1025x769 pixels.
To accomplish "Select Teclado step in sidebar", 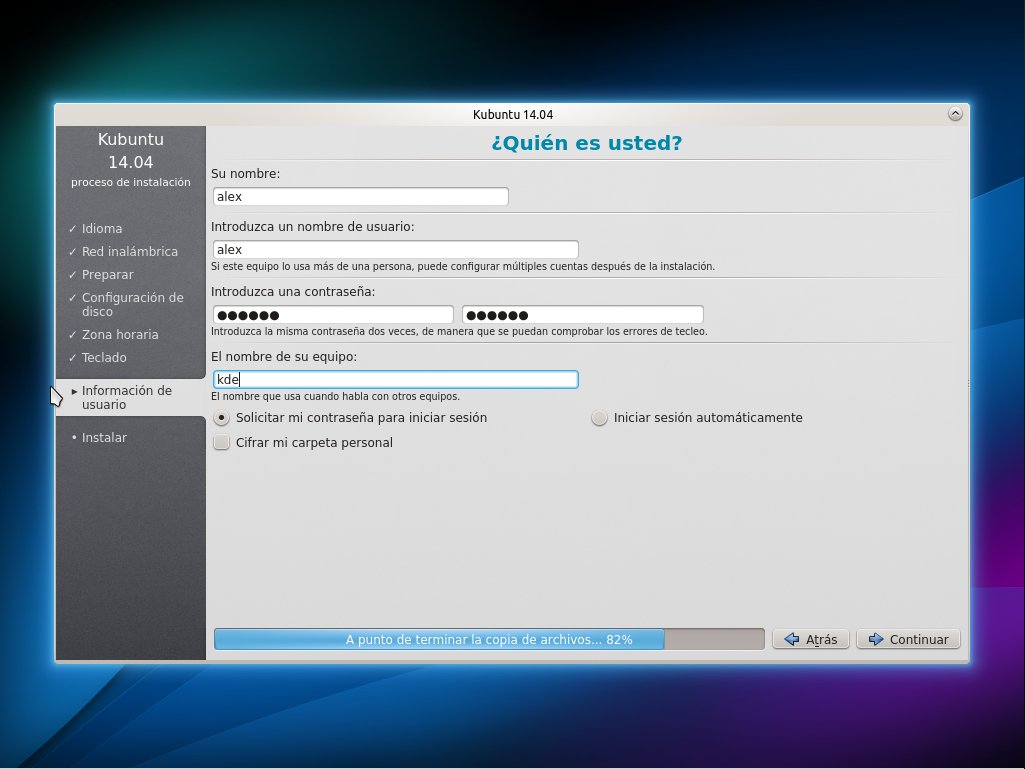I will (x=104, y=357).
